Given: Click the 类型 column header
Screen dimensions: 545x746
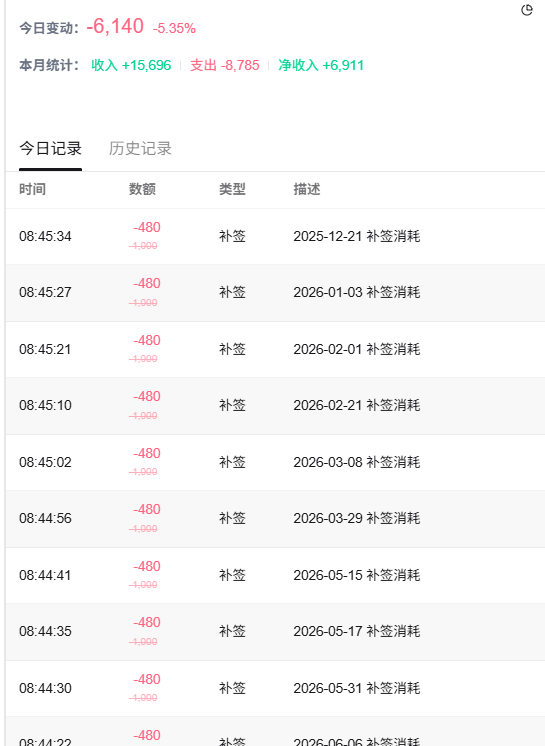Looking at the screenshot, I should (x=232, y=189).
